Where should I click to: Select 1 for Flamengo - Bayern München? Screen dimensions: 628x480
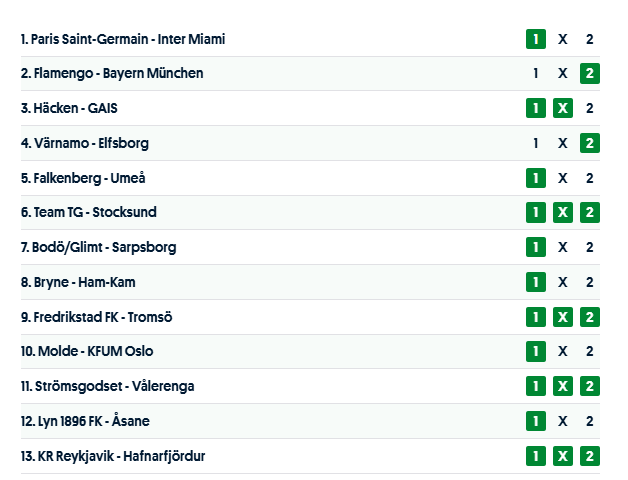pyautogui.click(x=535, y=73)
